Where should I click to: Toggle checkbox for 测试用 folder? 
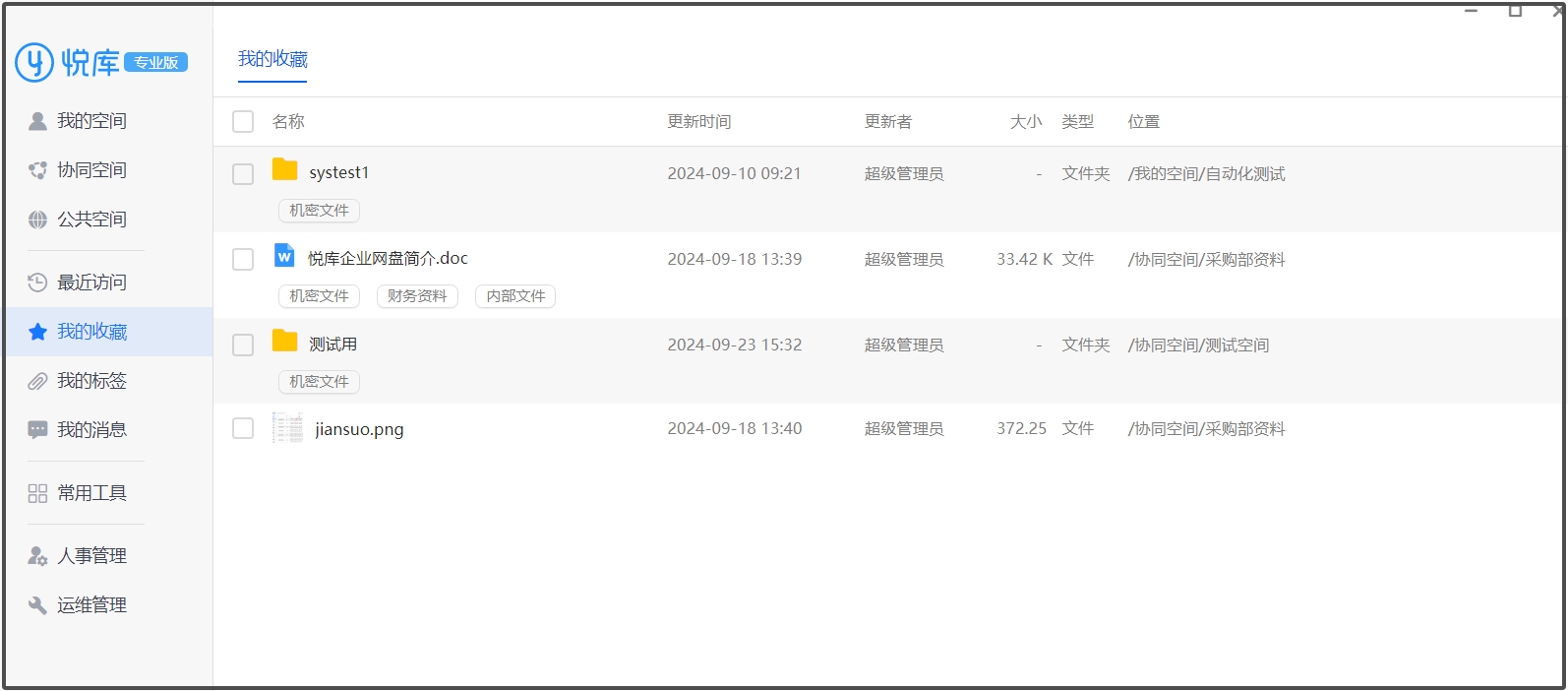pyautogui.click(x=243, y=345)
